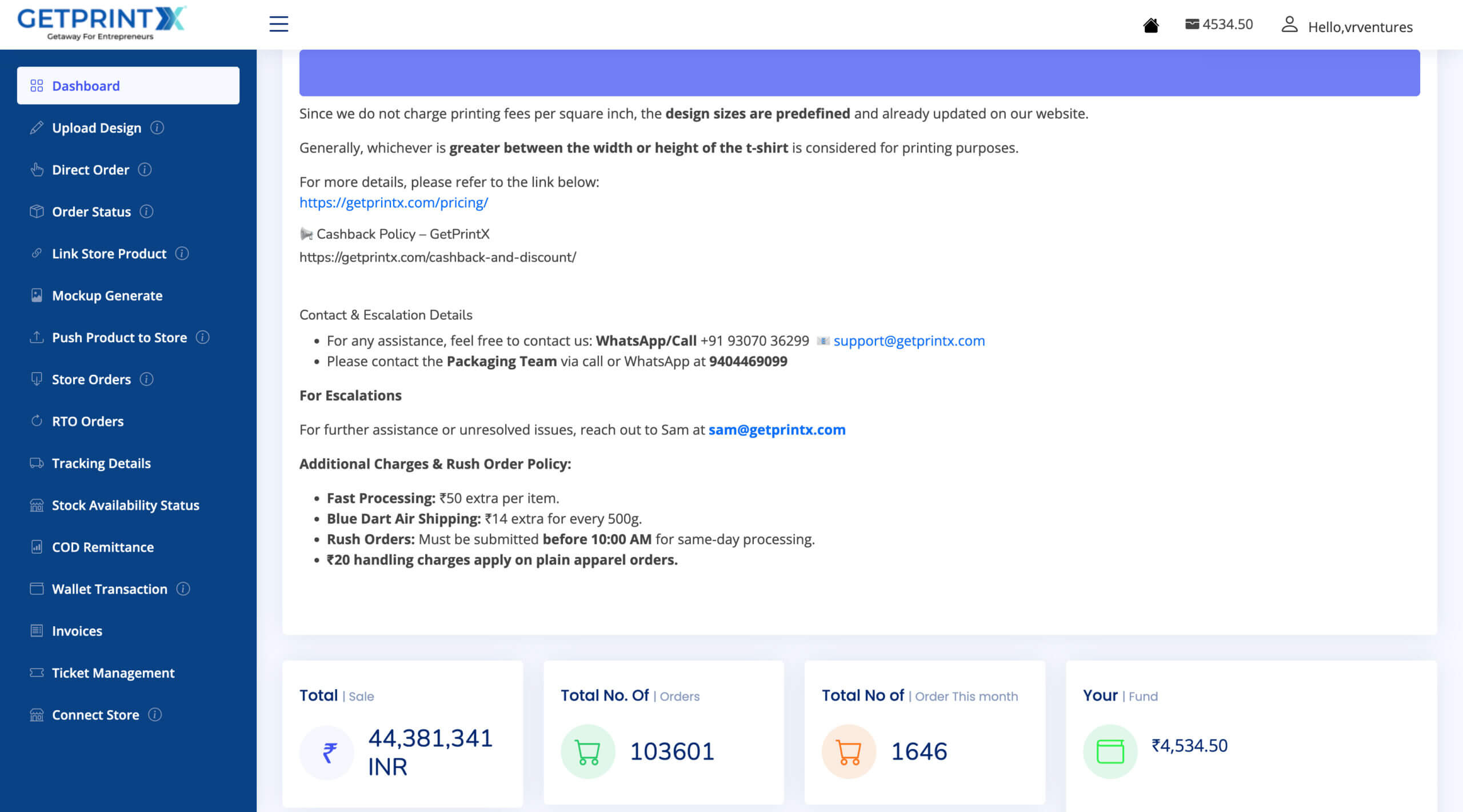Click the Dashboard grid icon
The image size is (1463, 812).
(37, 86)
